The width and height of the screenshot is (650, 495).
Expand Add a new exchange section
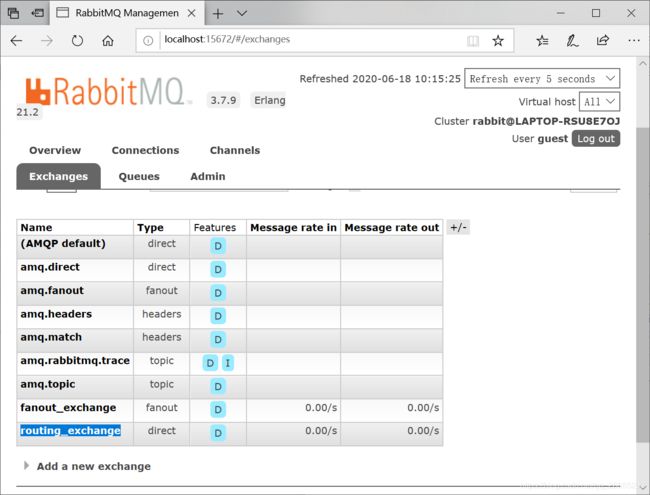tap(94, 466)
